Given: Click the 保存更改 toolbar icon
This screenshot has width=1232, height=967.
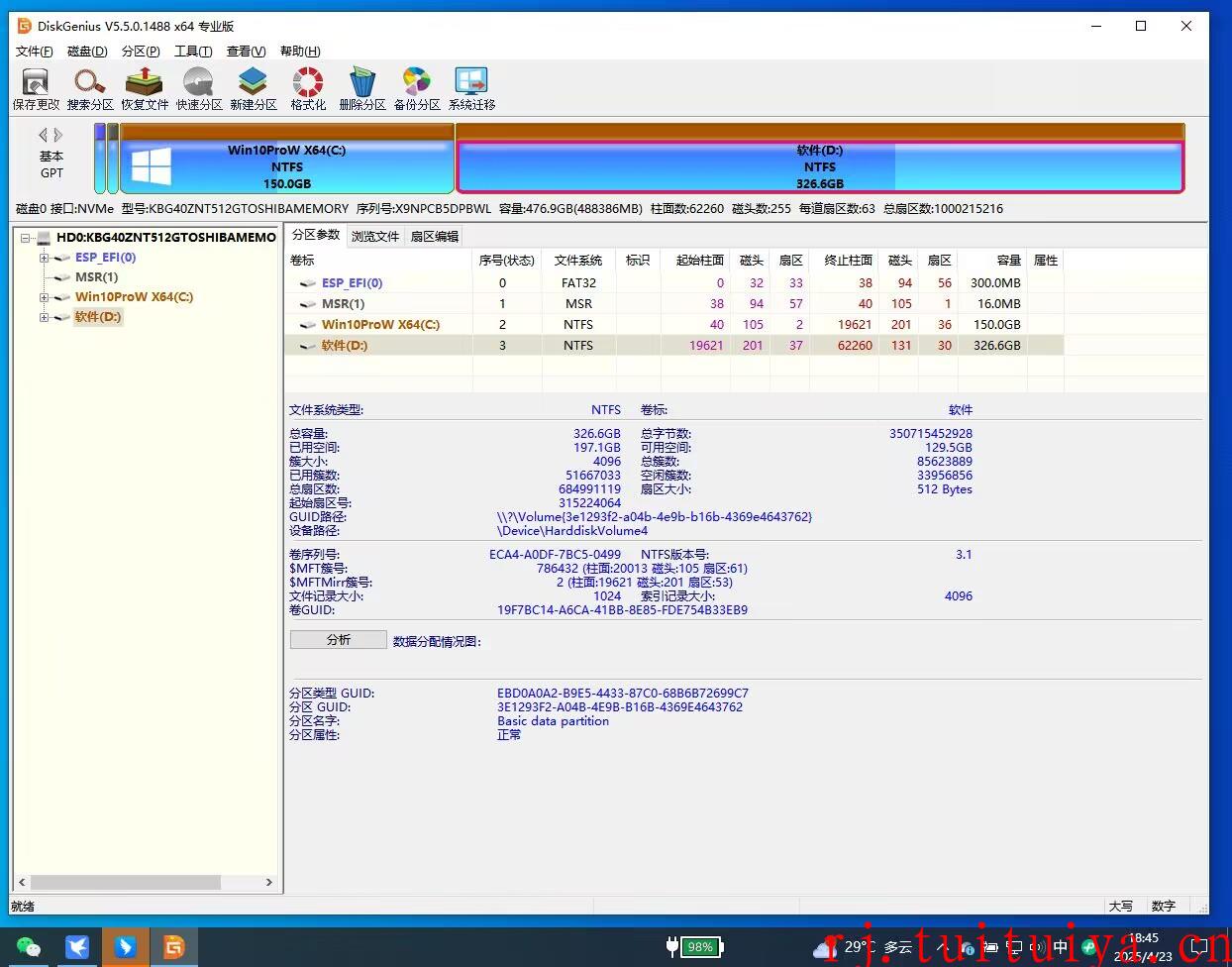Looking at the screenshot, I should 36,88.
